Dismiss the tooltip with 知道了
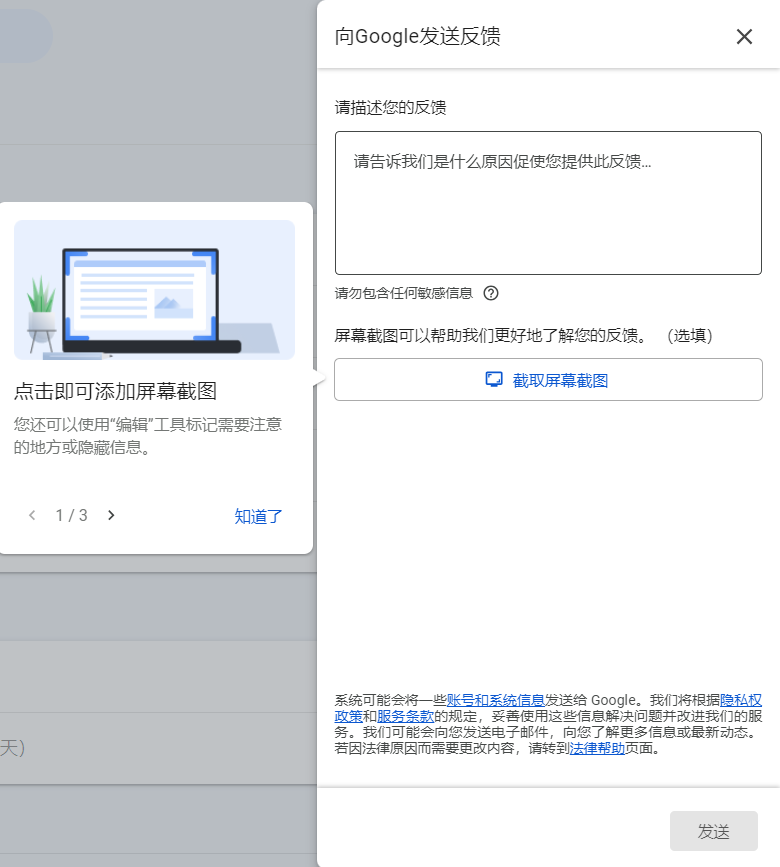 pyautogui.click(x=259, y=516)
